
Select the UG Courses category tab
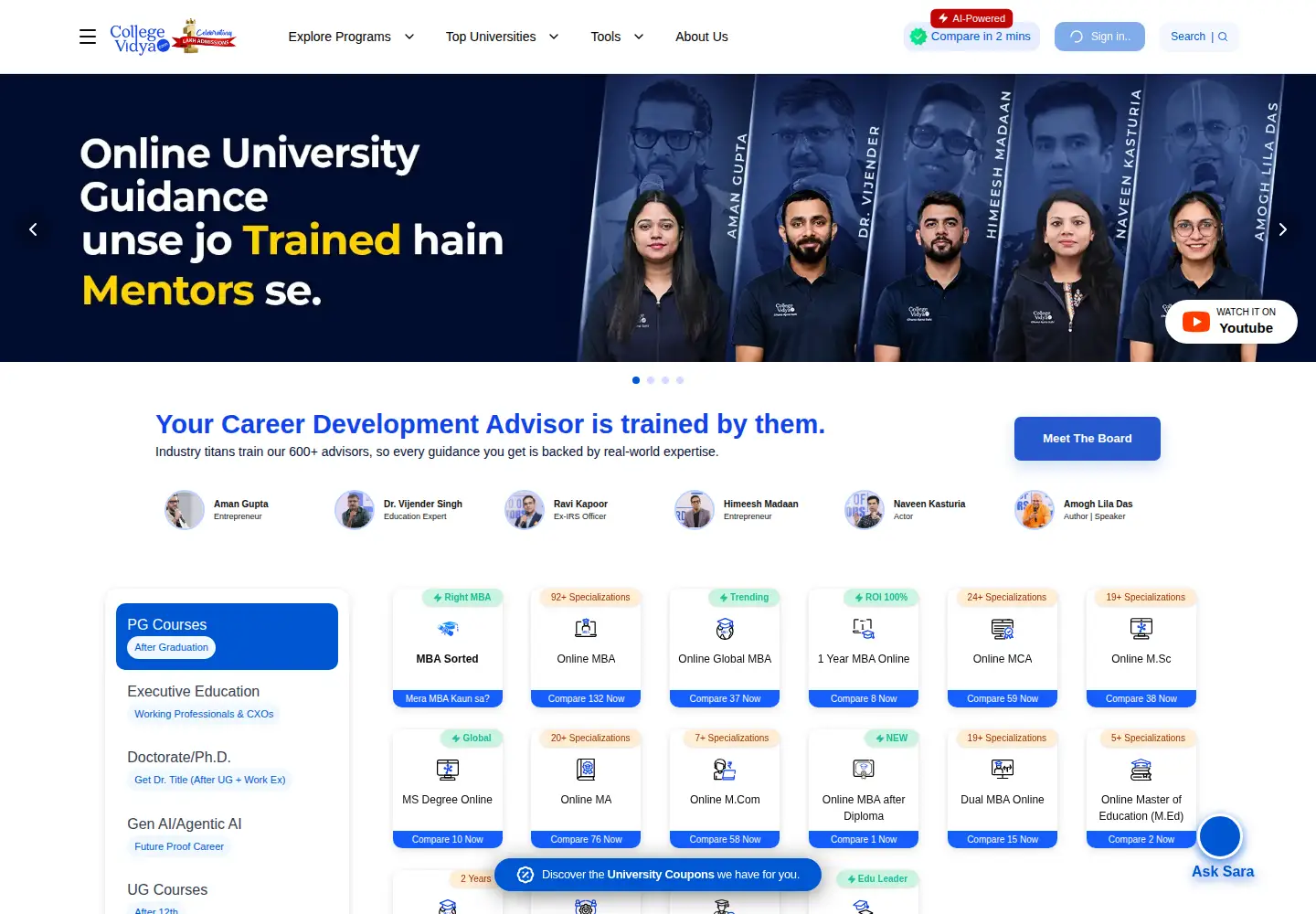point(227,898)
